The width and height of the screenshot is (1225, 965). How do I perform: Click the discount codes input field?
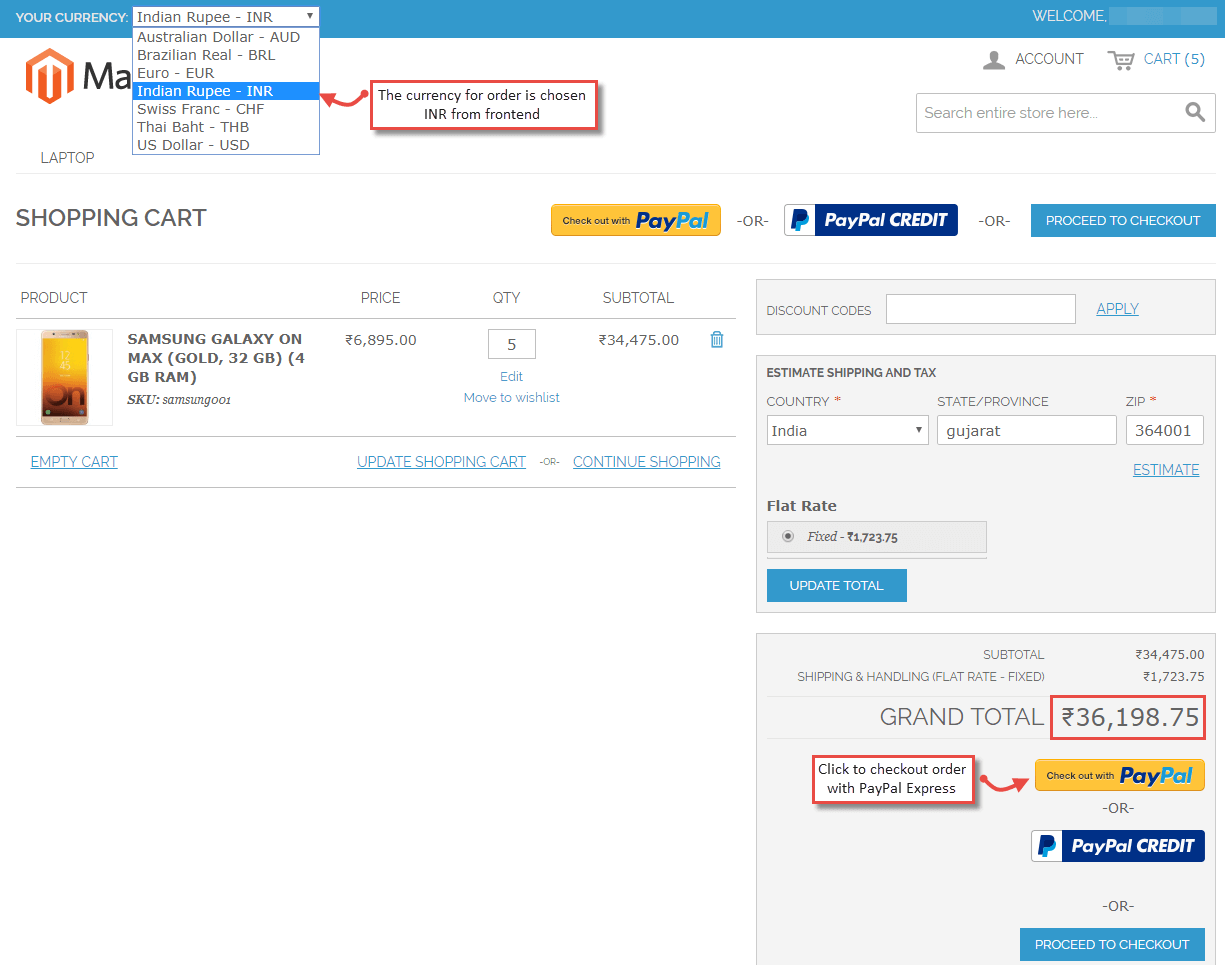[981, 309]
